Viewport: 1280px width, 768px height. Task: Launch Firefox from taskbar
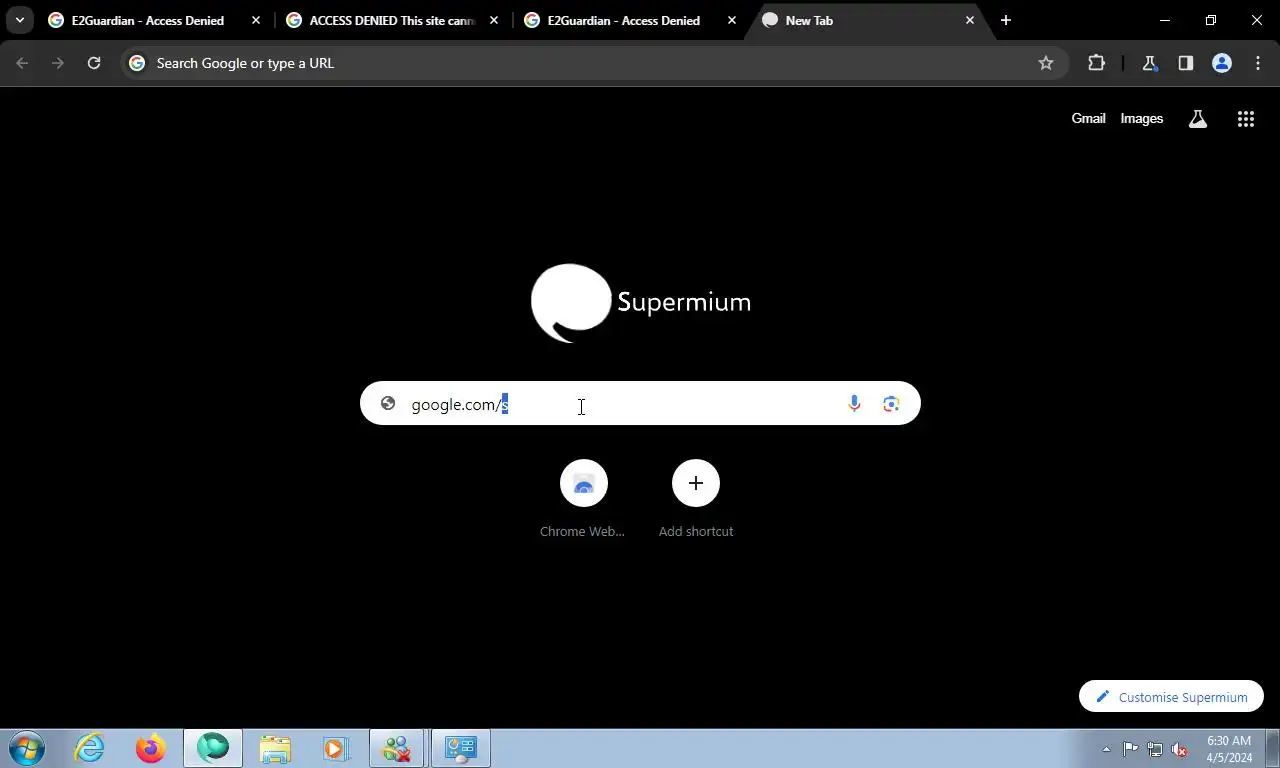click(151, 748)
